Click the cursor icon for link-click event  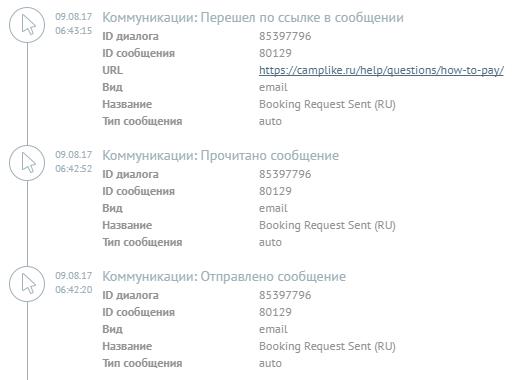[27, 25]
